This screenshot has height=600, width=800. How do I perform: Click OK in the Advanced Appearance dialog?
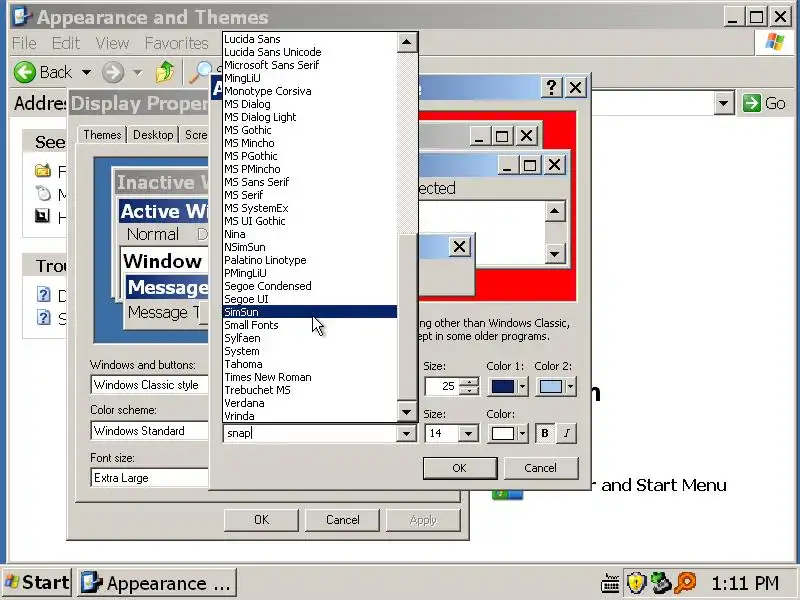click(460, 468)
